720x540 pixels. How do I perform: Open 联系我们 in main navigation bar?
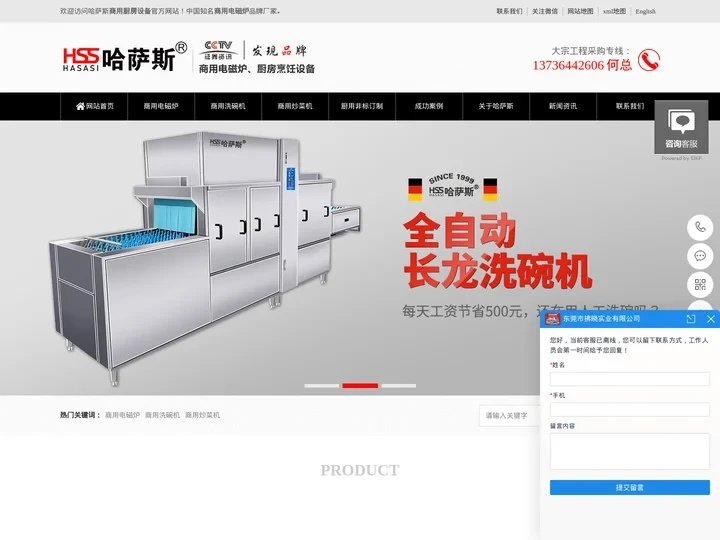pyautogui.click(x=630, y=106)
